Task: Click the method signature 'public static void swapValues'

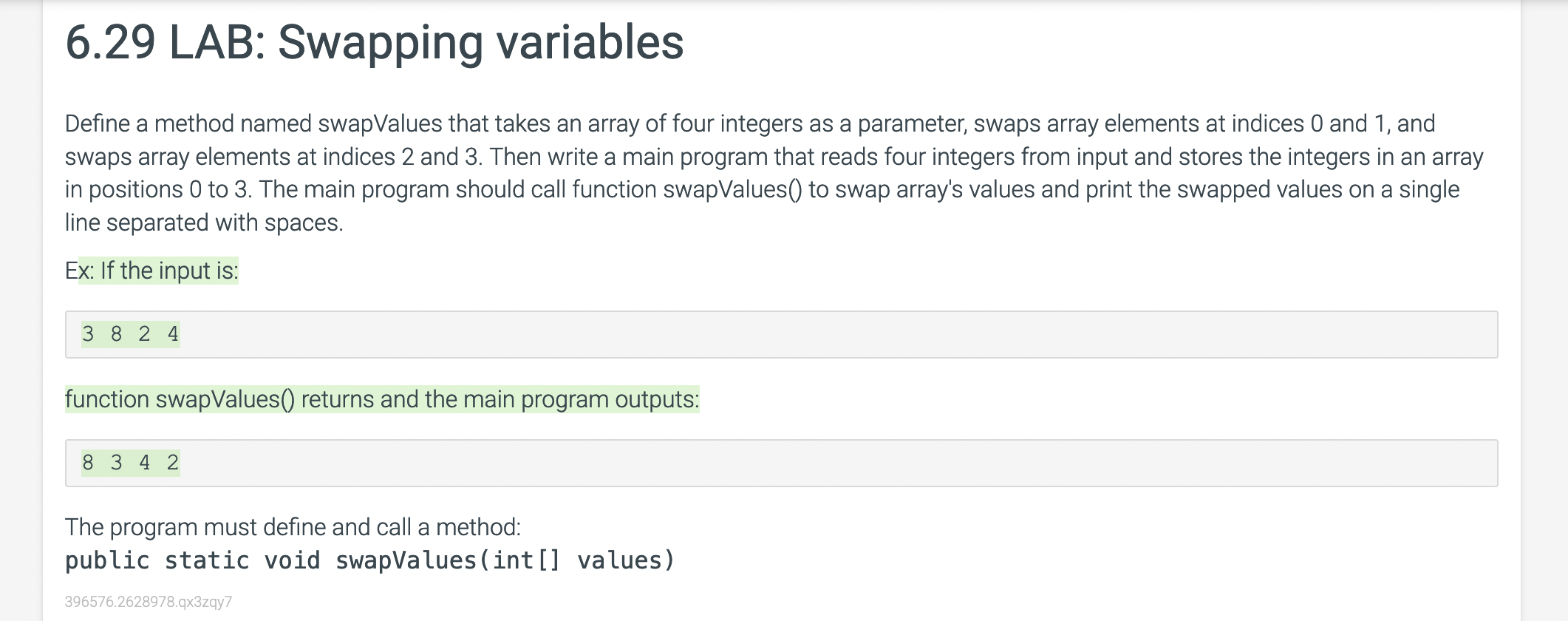Action: 271,560
